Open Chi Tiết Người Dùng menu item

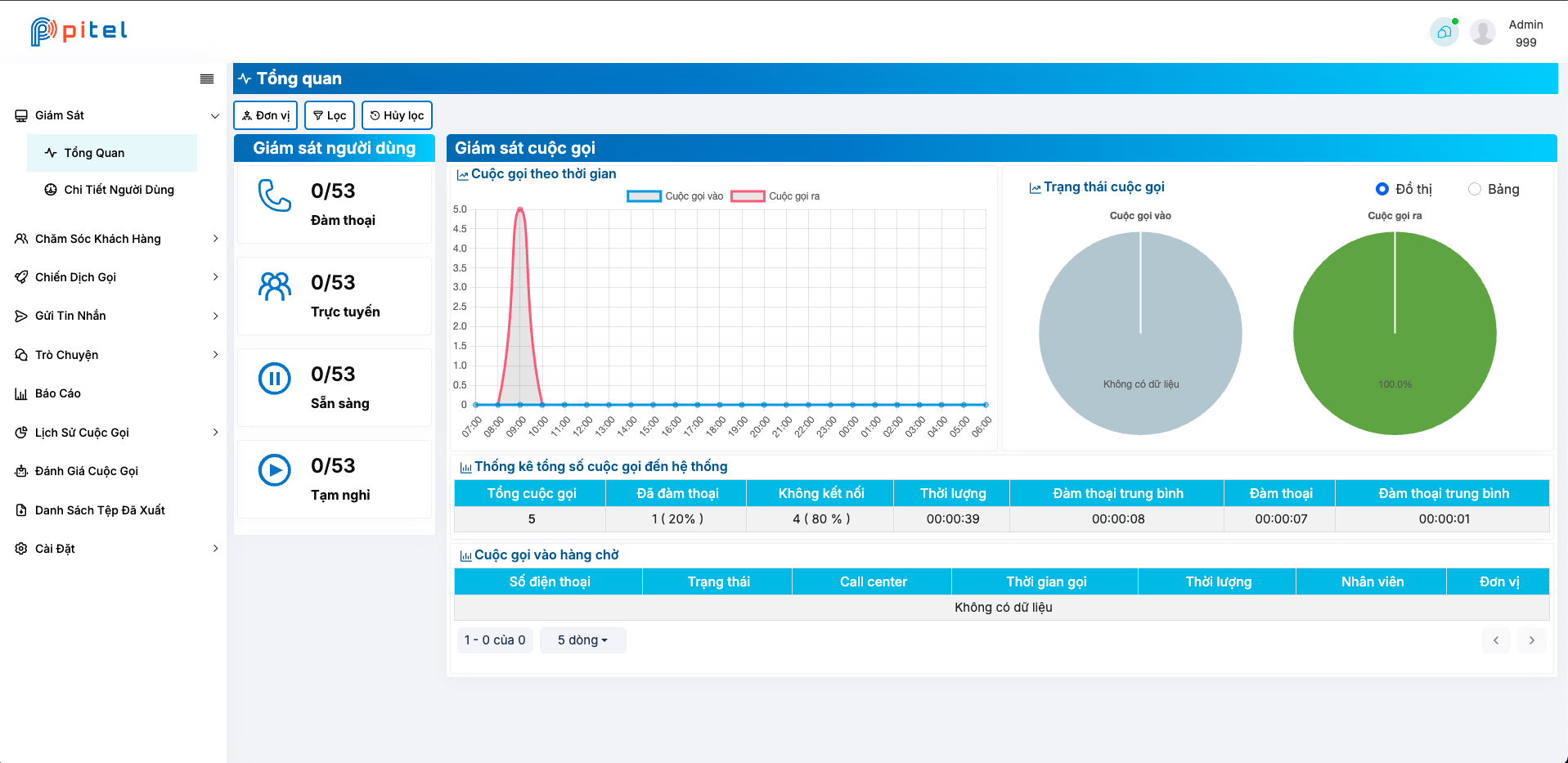coord(112,190)
